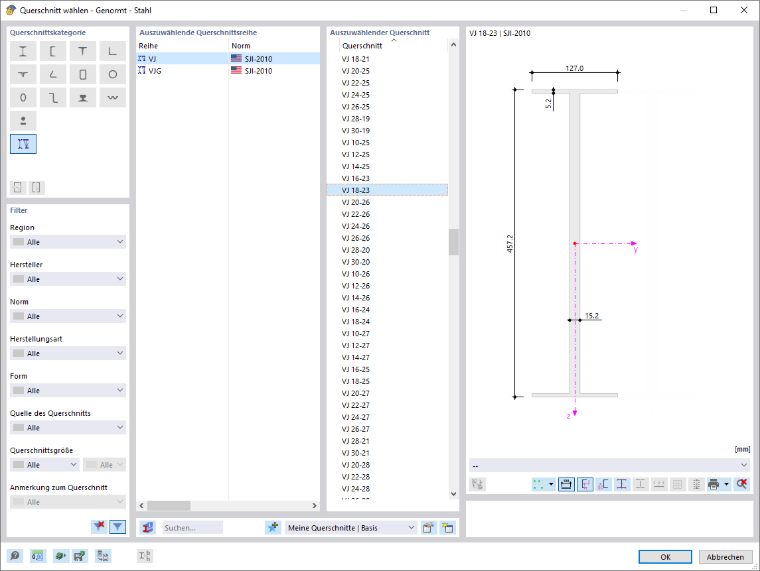Select the L-angle section category
The height and width of the screenshot is (571, 760).
tap(112, 51)
